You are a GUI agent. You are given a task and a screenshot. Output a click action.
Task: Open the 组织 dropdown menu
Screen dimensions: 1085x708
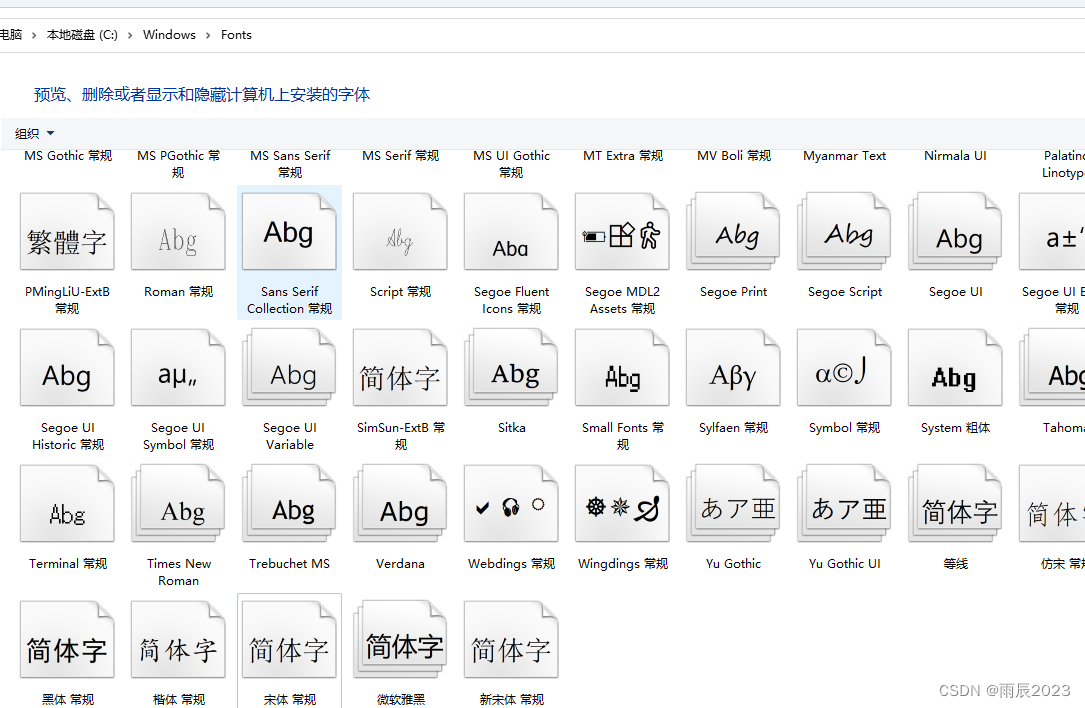tap(34, 133)
